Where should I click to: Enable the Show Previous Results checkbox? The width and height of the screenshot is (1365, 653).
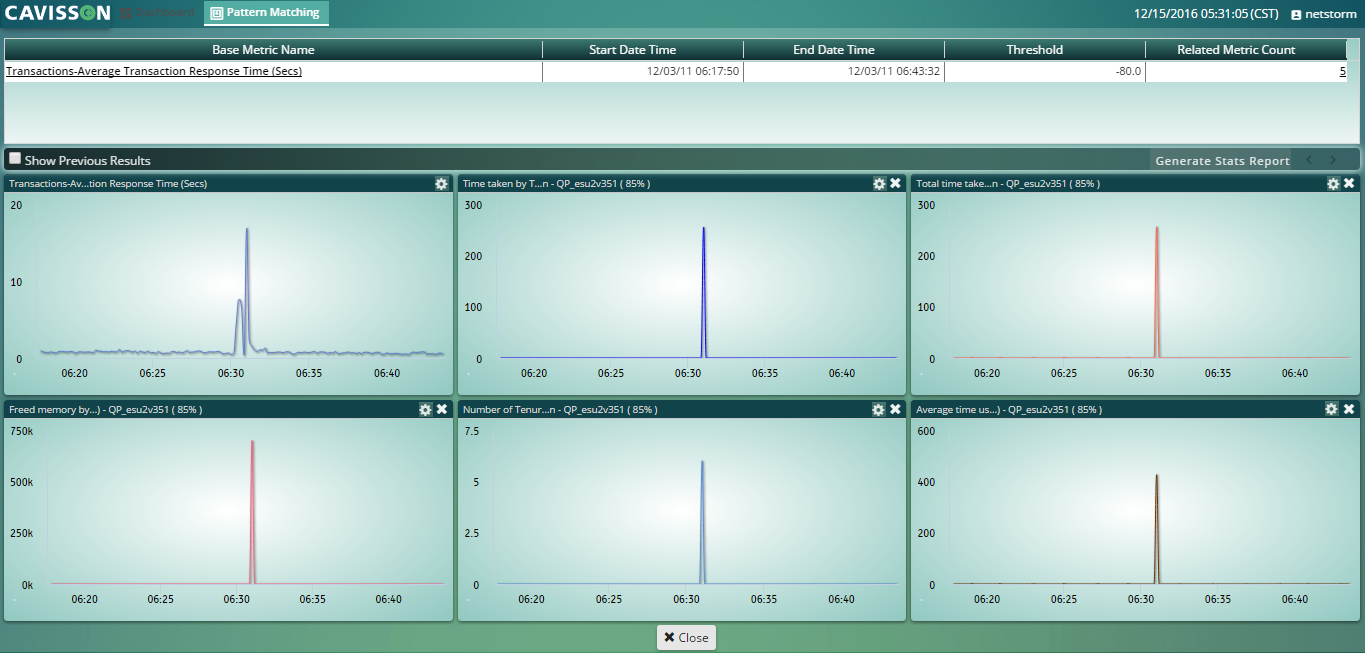point(15,159)
